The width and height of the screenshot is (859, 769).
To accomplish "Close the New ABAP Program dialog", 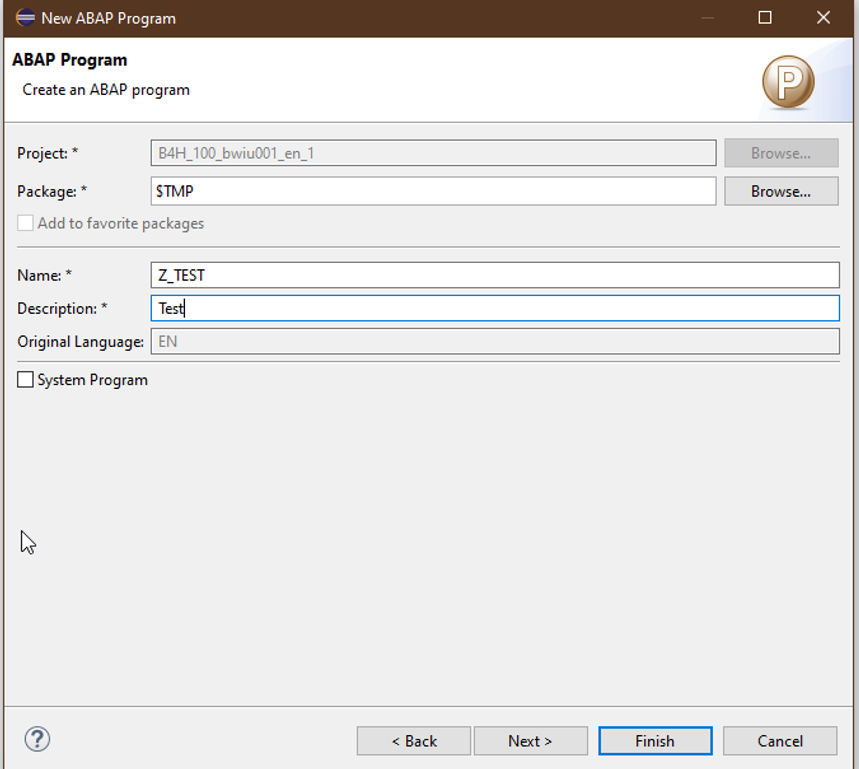I will click(823, 18).
